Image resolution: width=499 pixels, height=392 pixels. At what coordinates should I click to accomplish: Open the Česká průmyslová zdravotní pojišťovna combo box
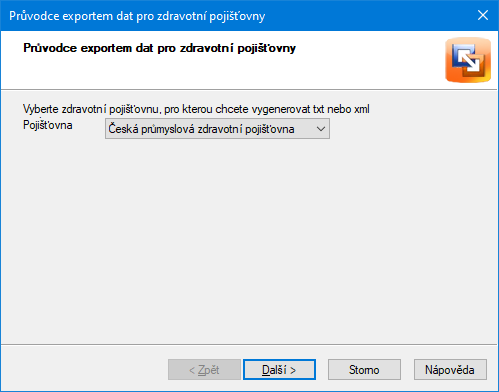[217, 129]
